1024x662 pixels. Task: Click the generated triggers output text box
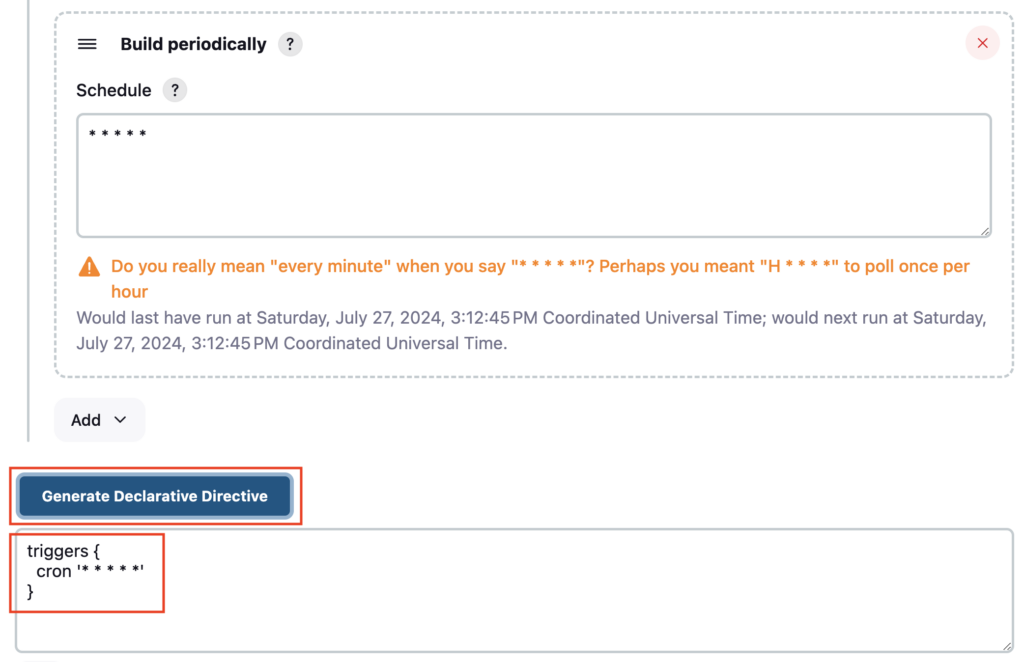[x=514, y=590]
